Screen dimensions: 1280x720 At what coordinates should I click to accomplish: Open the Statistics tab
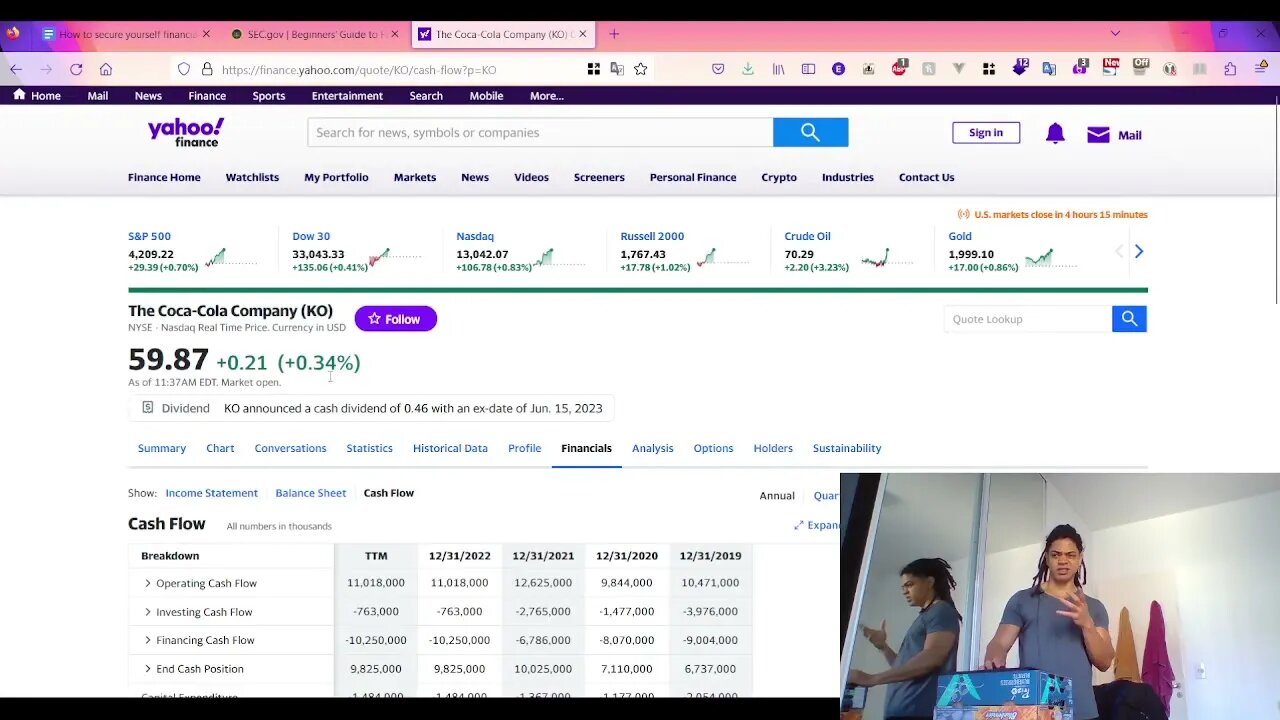[x=369, y=448]
